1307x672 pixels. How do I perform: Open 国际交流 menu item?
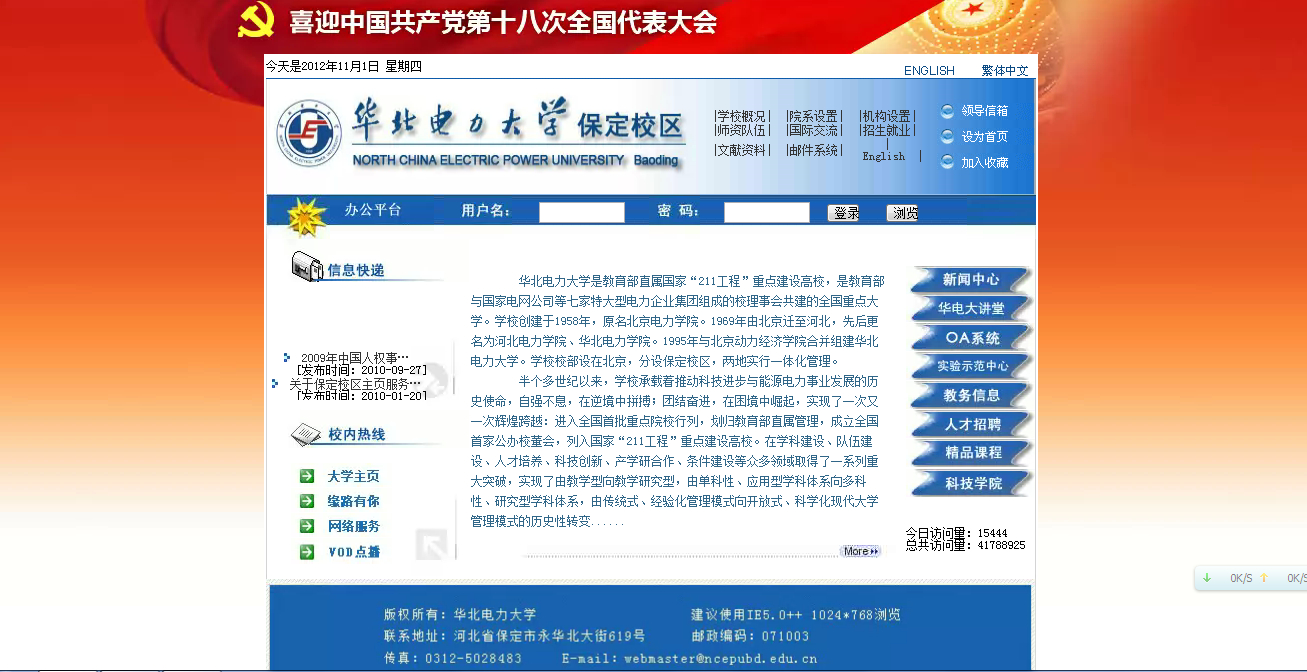coord(813,130)
